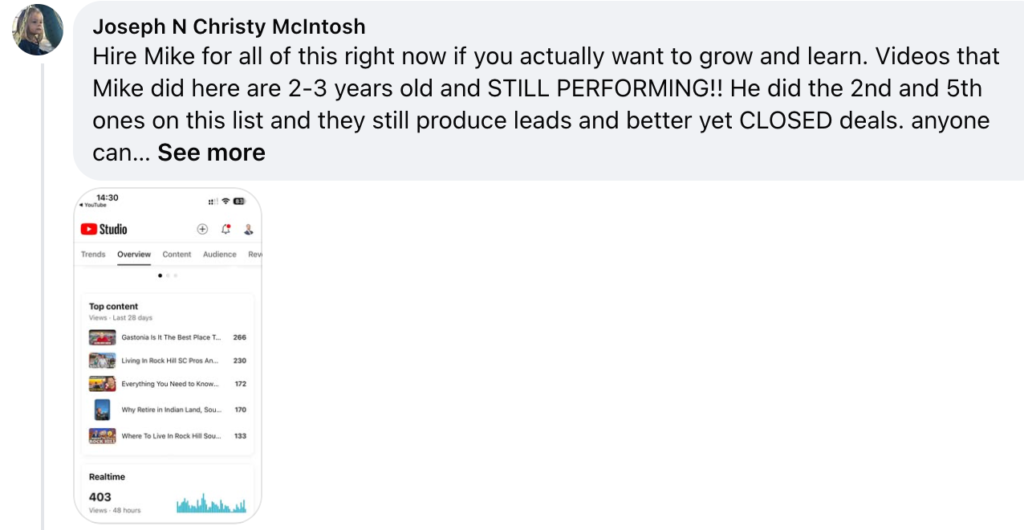1024x530 pixels.
Task: Click the battery indicator icon
Action: click(239, 201)
